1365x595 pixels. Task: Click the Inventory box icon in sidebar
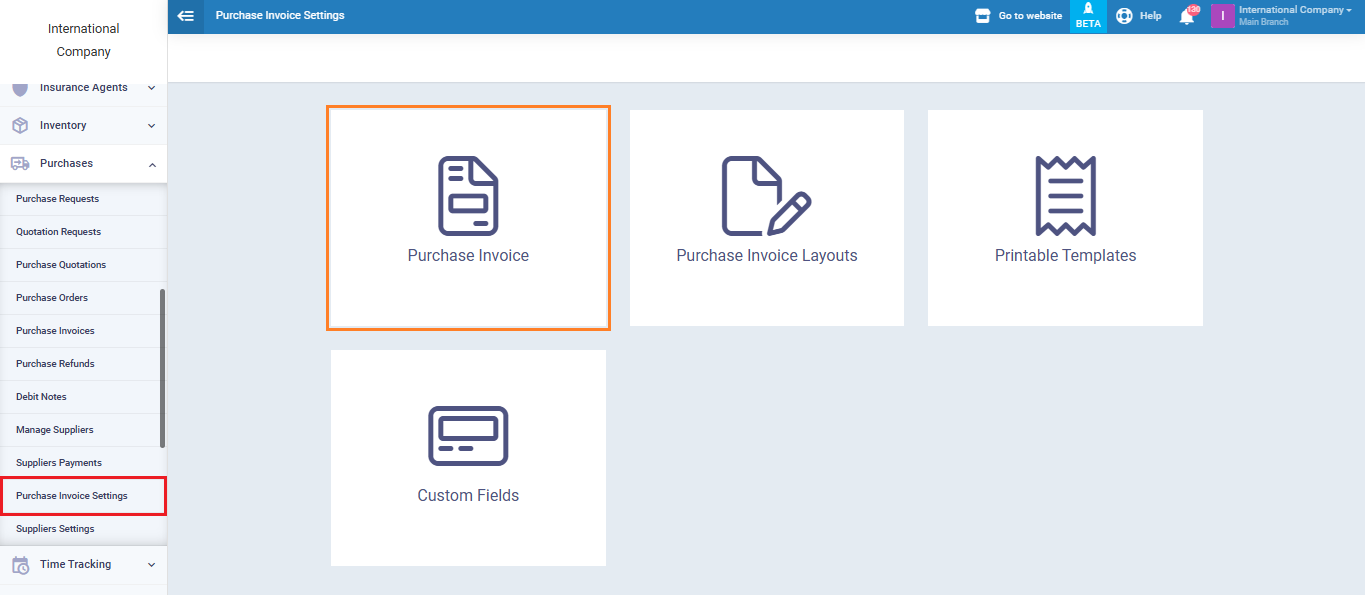[20, 126]
